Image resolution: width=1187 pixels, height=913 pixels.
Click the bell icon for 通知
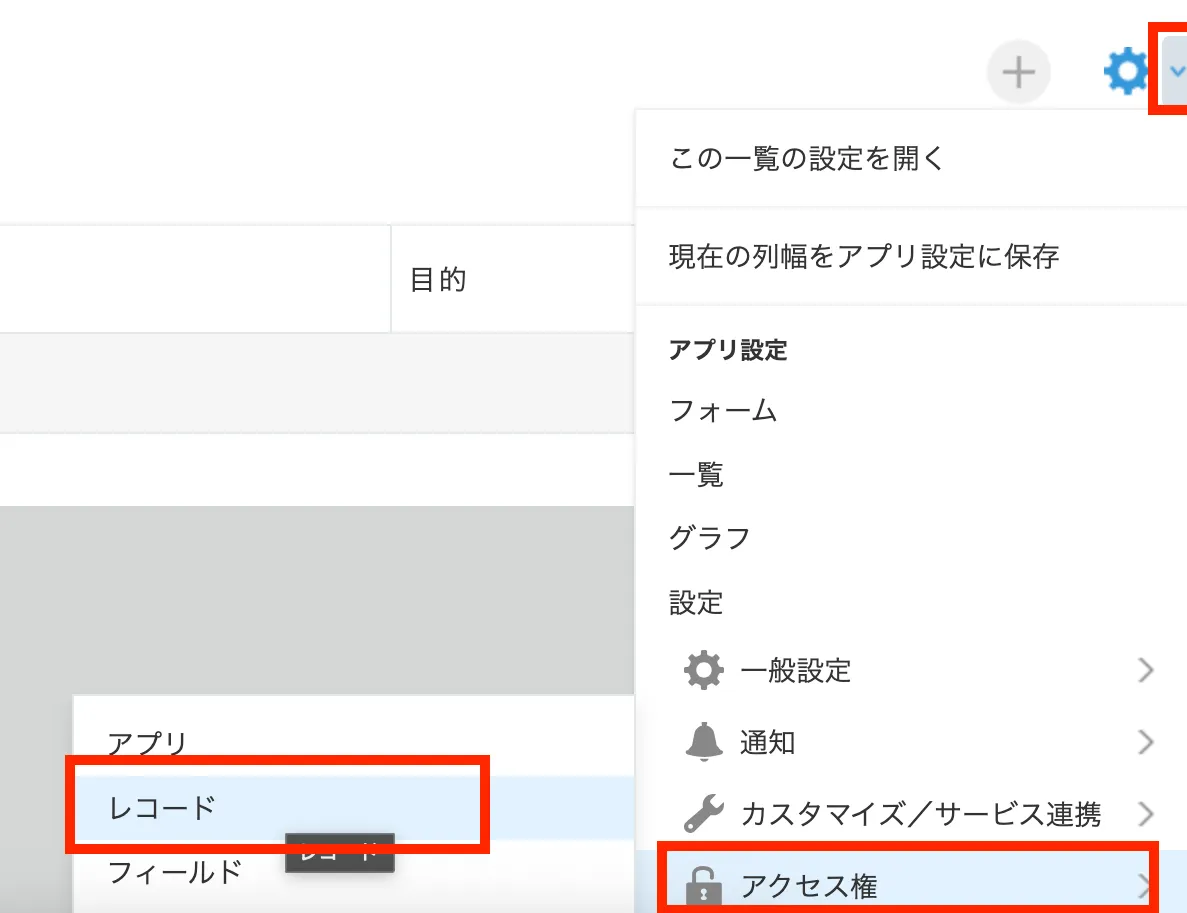click(x=704, y=742)
